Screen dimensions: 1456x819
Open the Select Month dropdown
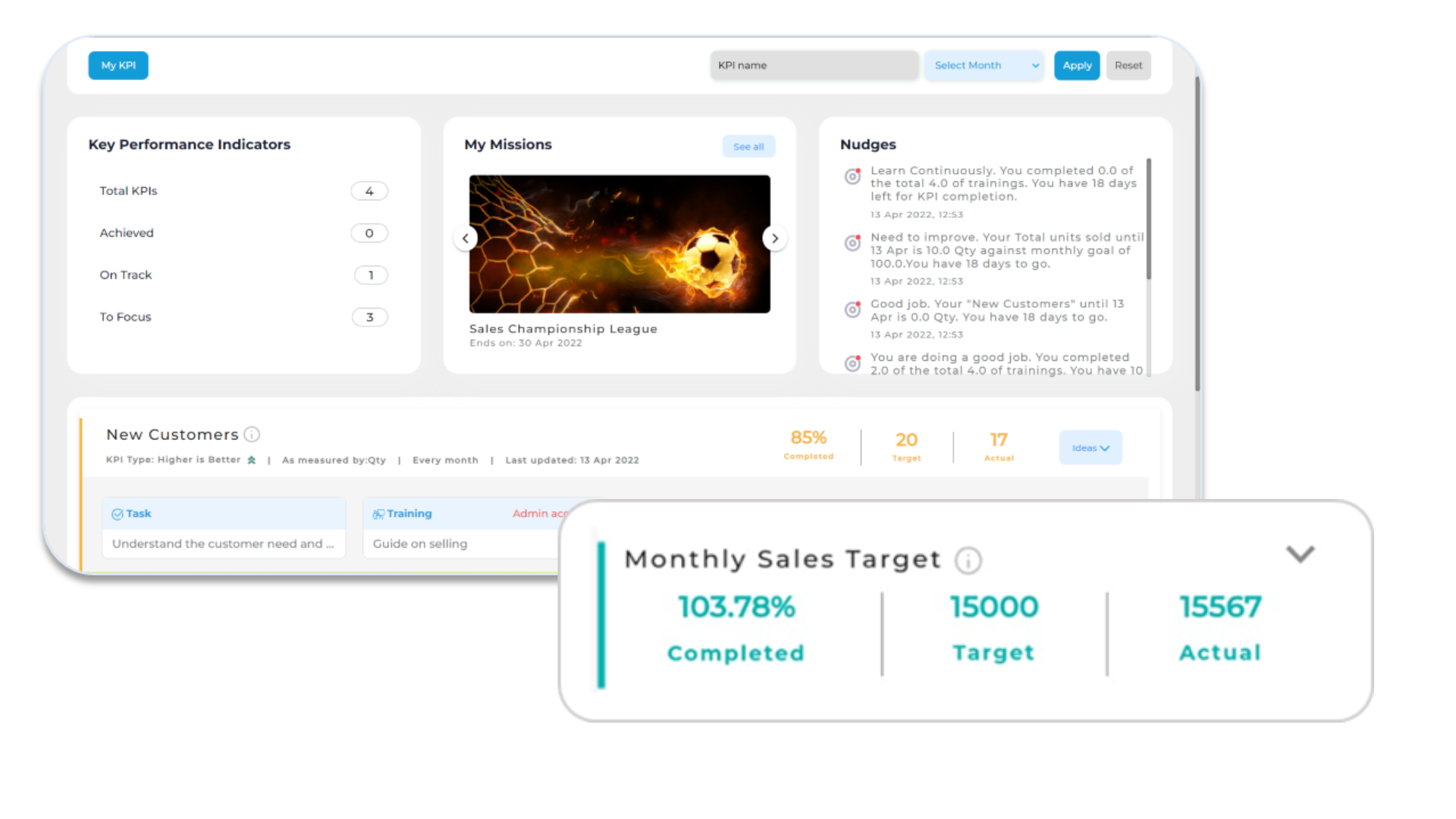click(984, 65)
